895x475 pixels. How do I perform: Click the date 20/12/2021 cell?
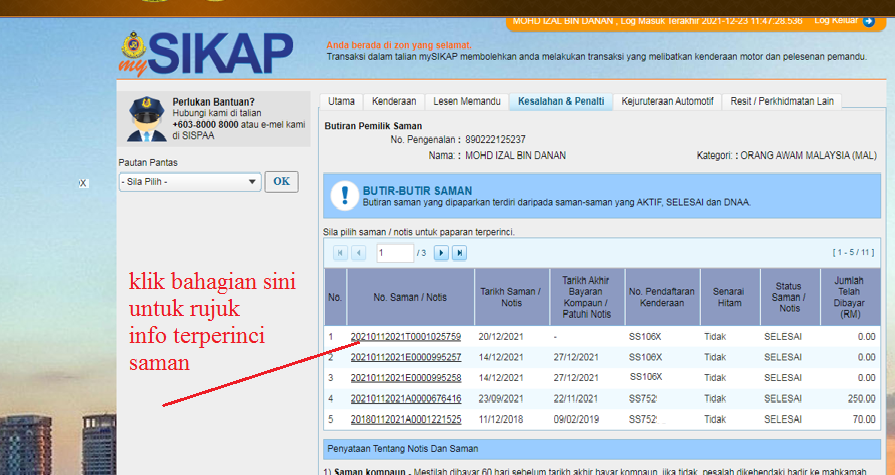point(501,337)
